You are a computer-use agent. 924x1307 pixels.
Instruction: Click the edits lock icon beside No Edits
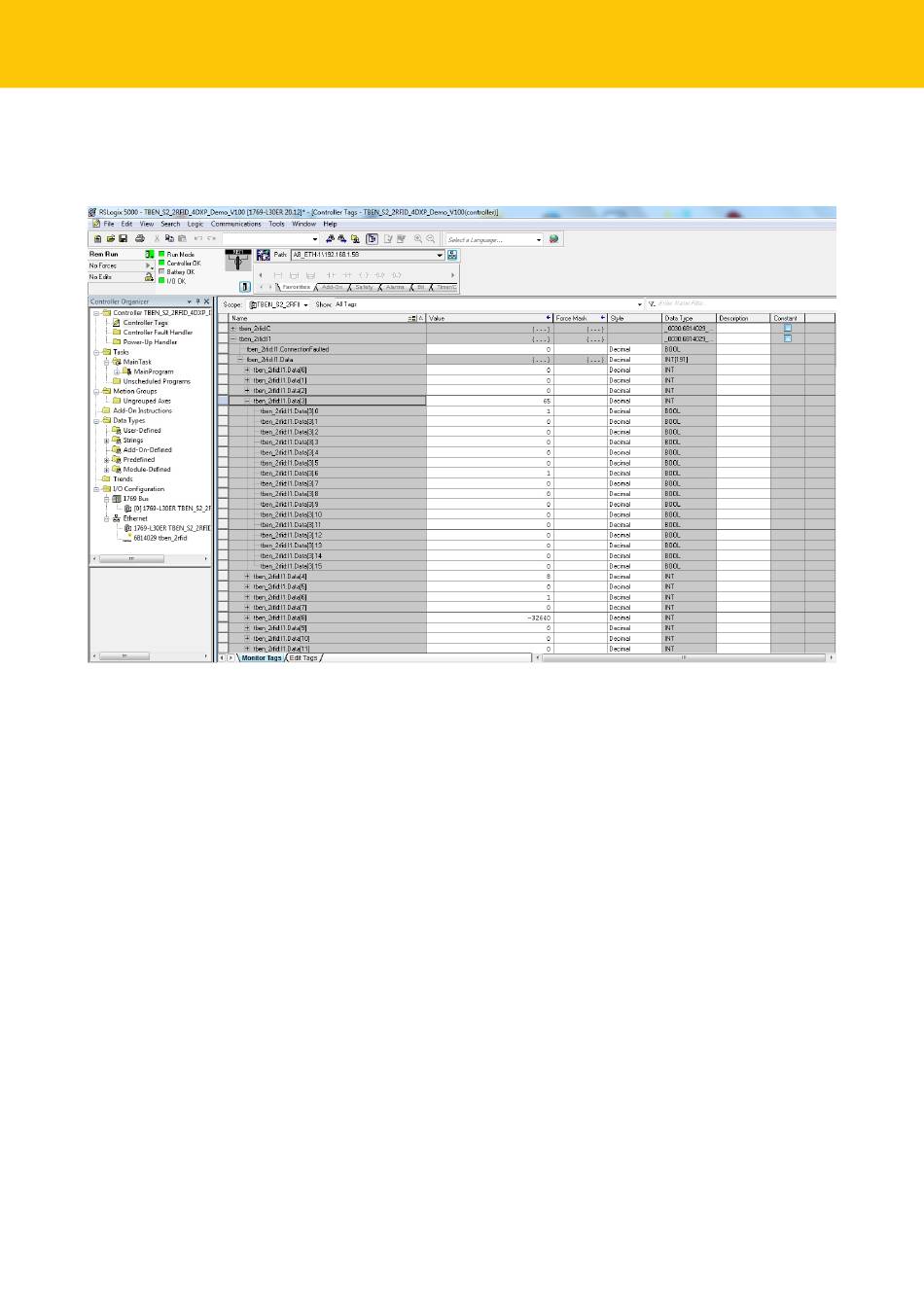tap(150, 276)
